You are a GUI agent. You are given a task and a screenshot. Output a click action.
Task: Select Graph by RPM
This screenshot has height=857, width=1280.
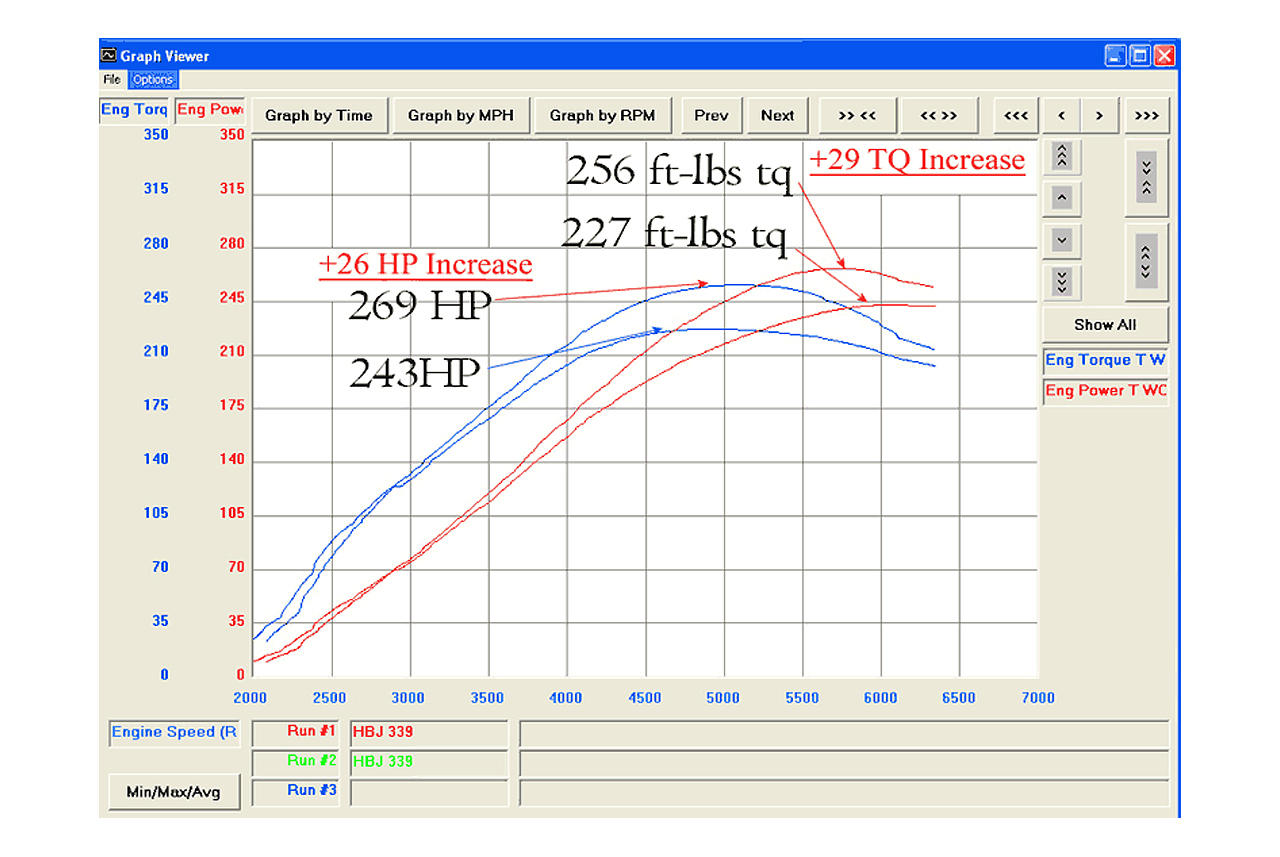602,115
